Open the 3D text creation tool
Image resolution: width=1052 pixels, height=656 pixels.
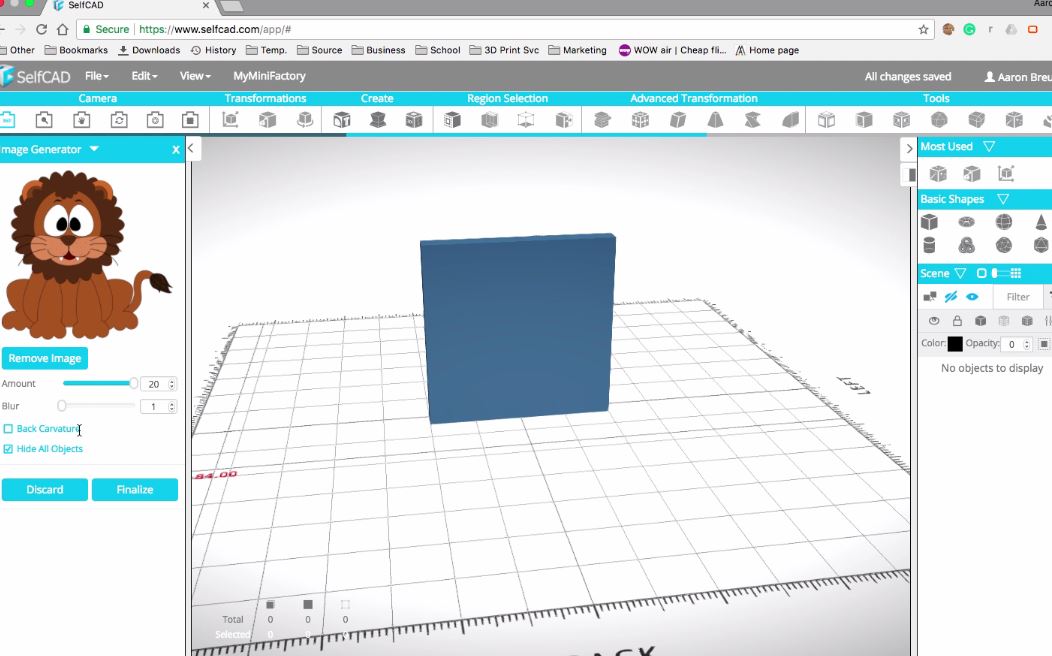[x=341, y=120]
